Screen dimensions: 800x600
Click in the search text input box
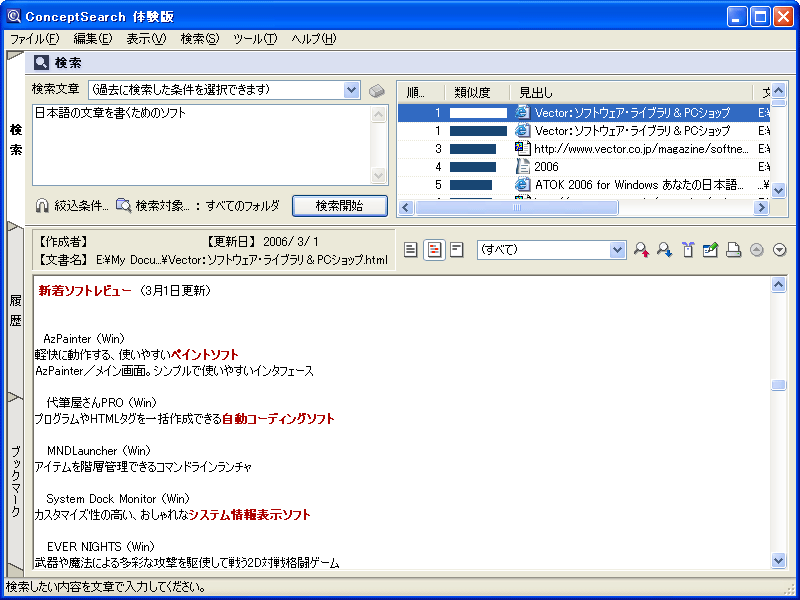(202, 145)
